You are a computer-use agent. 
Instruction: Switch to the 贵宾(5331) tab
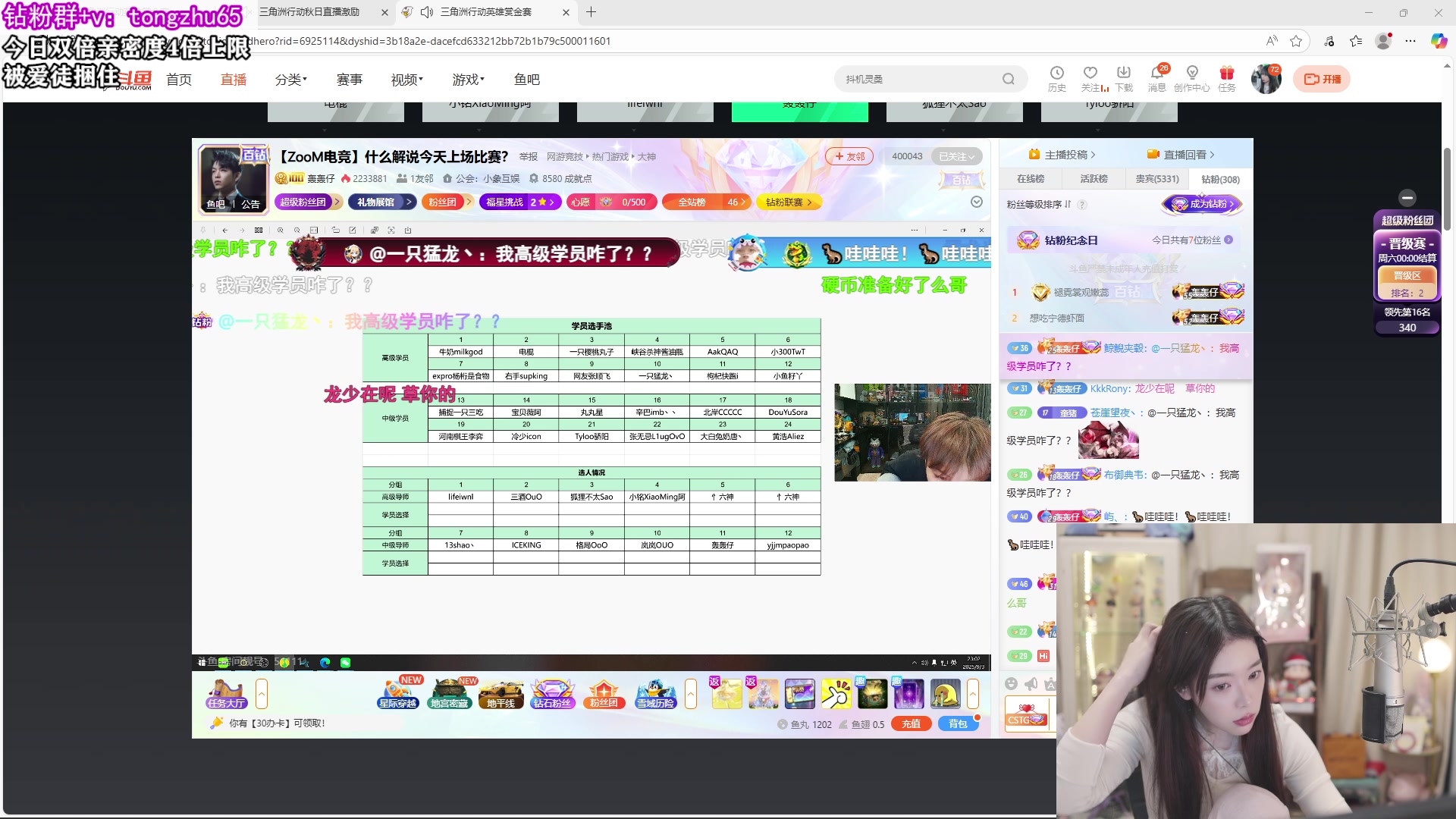coord(1157,179)
